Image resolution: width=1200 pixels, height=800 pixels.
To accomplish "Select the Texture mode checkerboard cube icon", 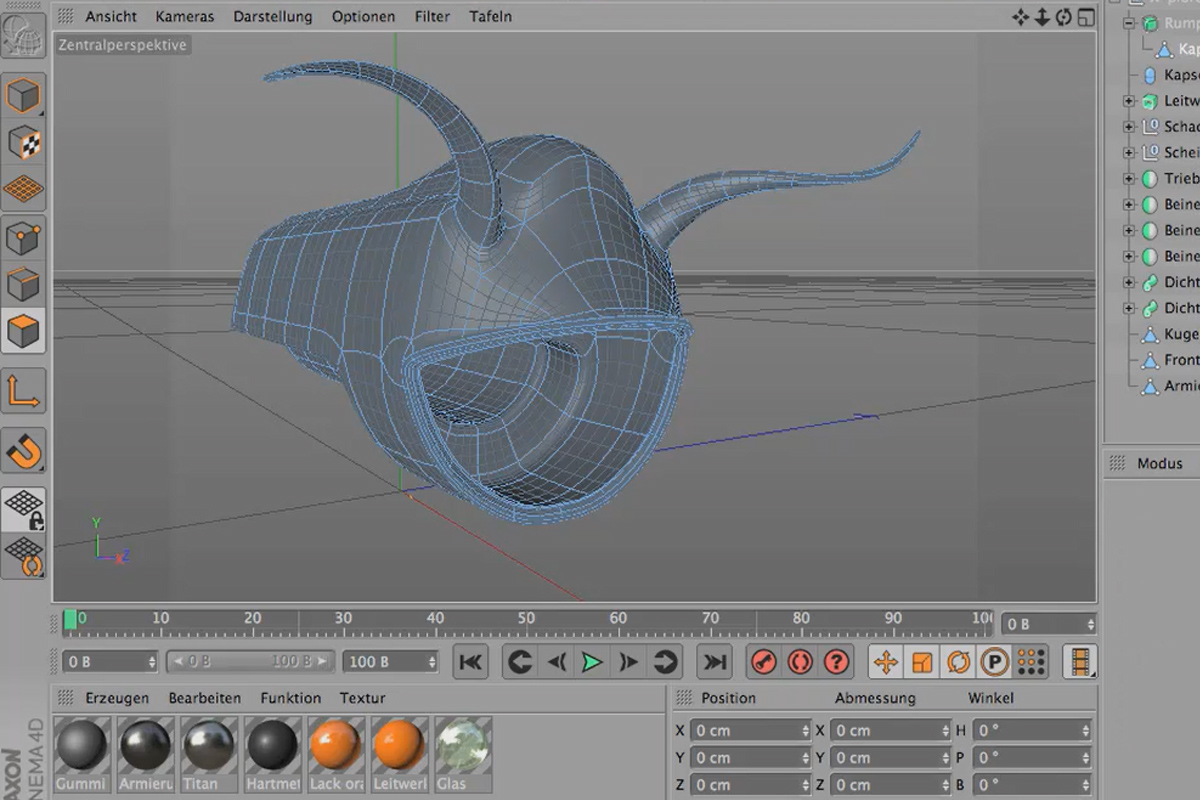I will pos(23,143).
